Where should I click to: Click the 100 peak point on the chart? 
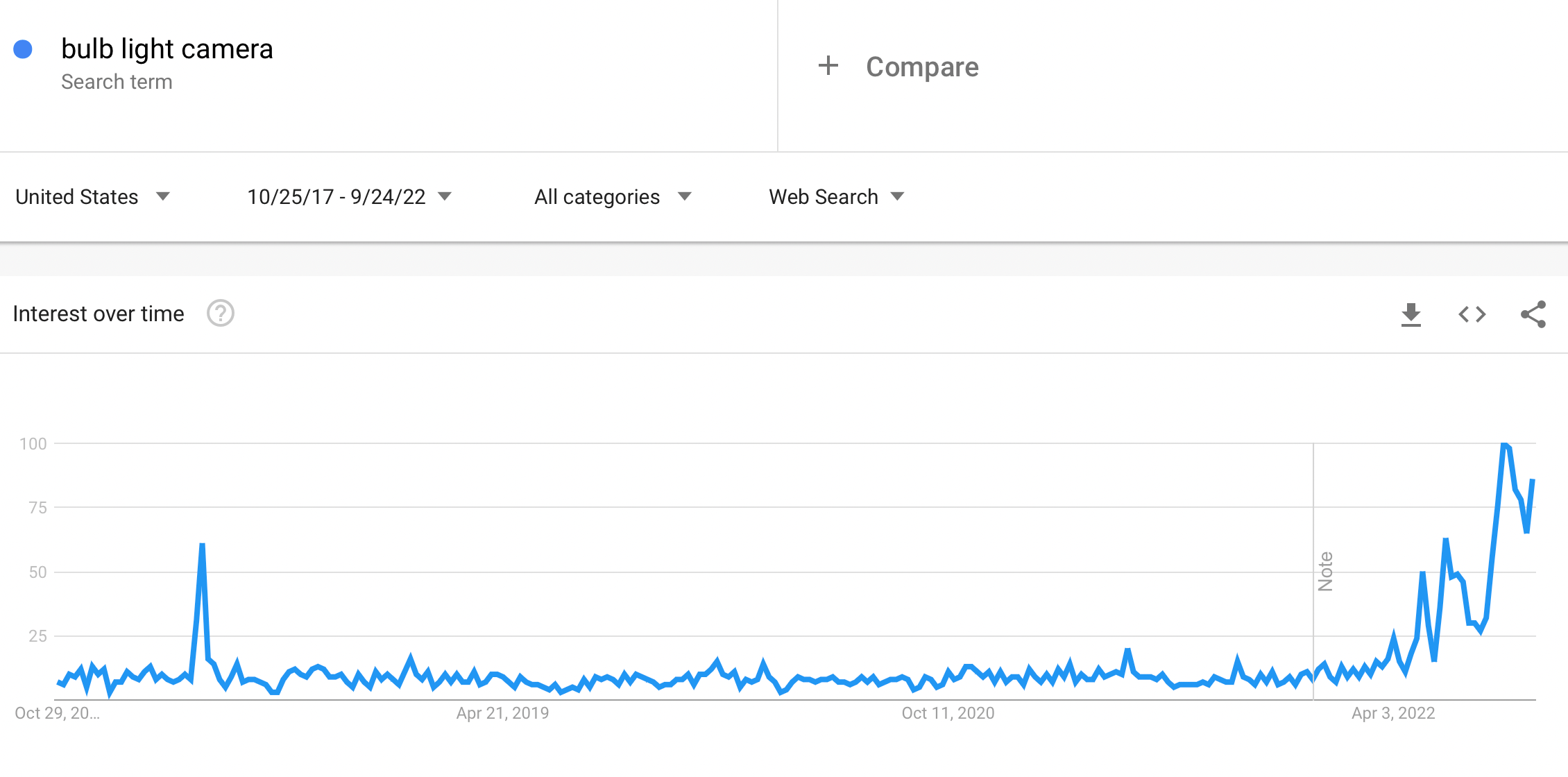click(x=1504, y=444)
